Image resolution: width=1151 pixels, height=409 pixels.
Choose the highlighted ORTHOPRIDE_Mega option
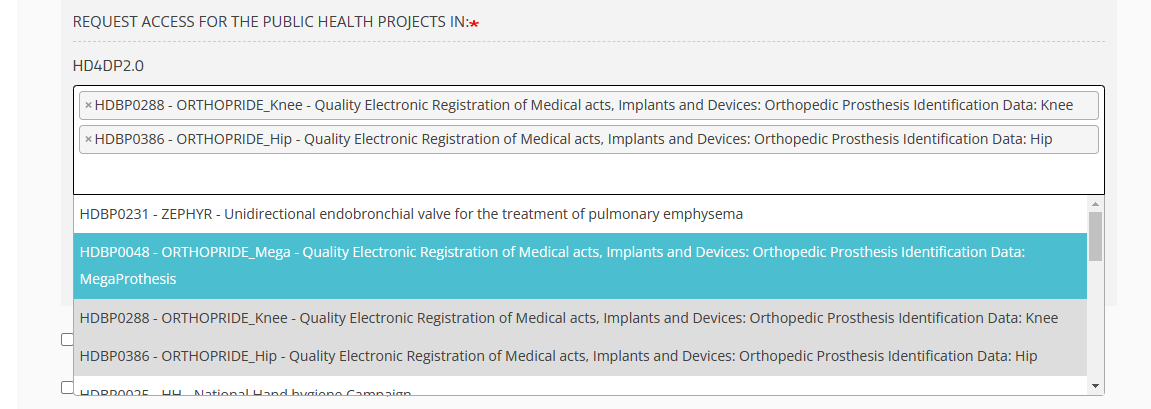point(552,253)
